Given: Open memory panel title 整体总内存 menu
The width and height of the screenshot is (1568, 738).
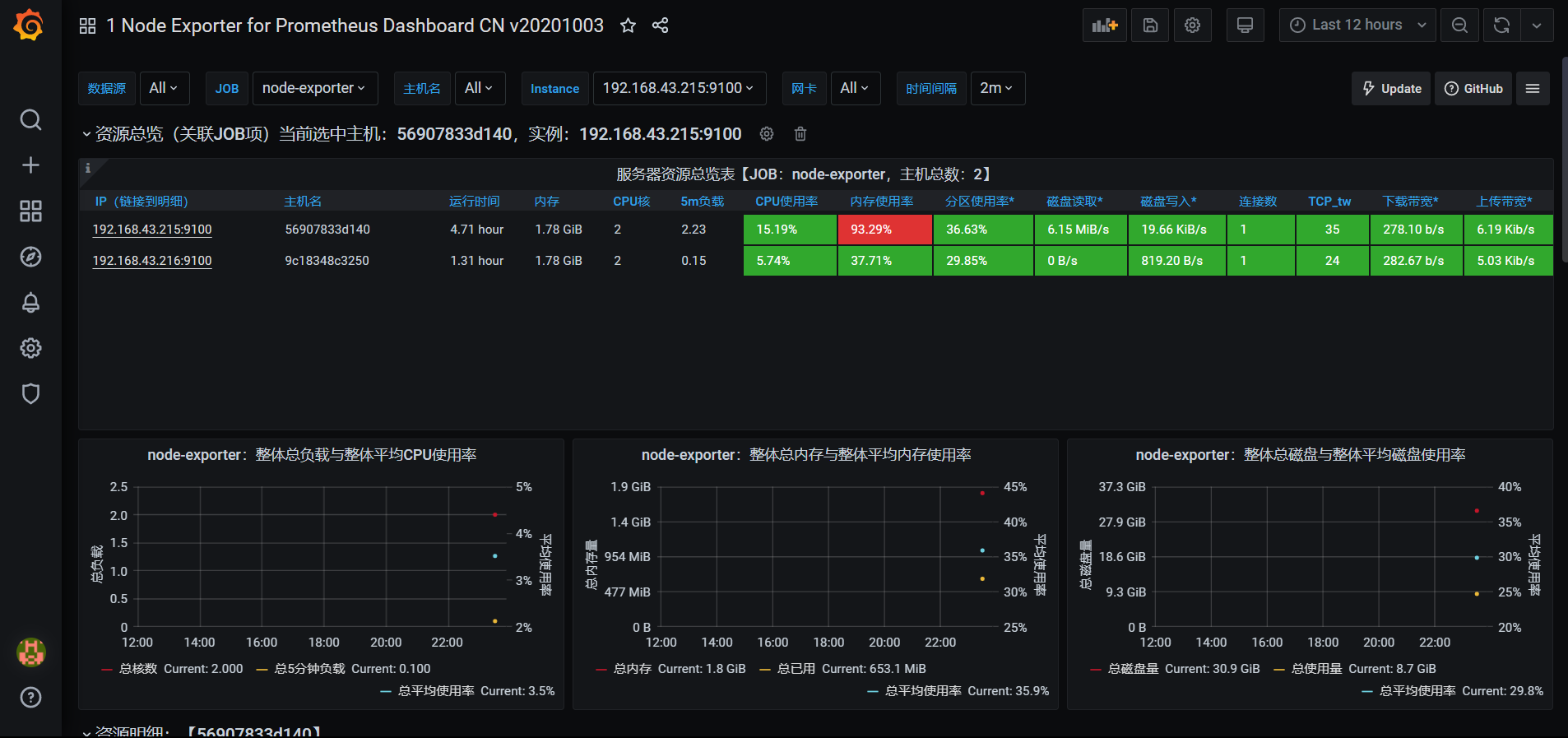Looking at the screenshot, I should point(806,455).
